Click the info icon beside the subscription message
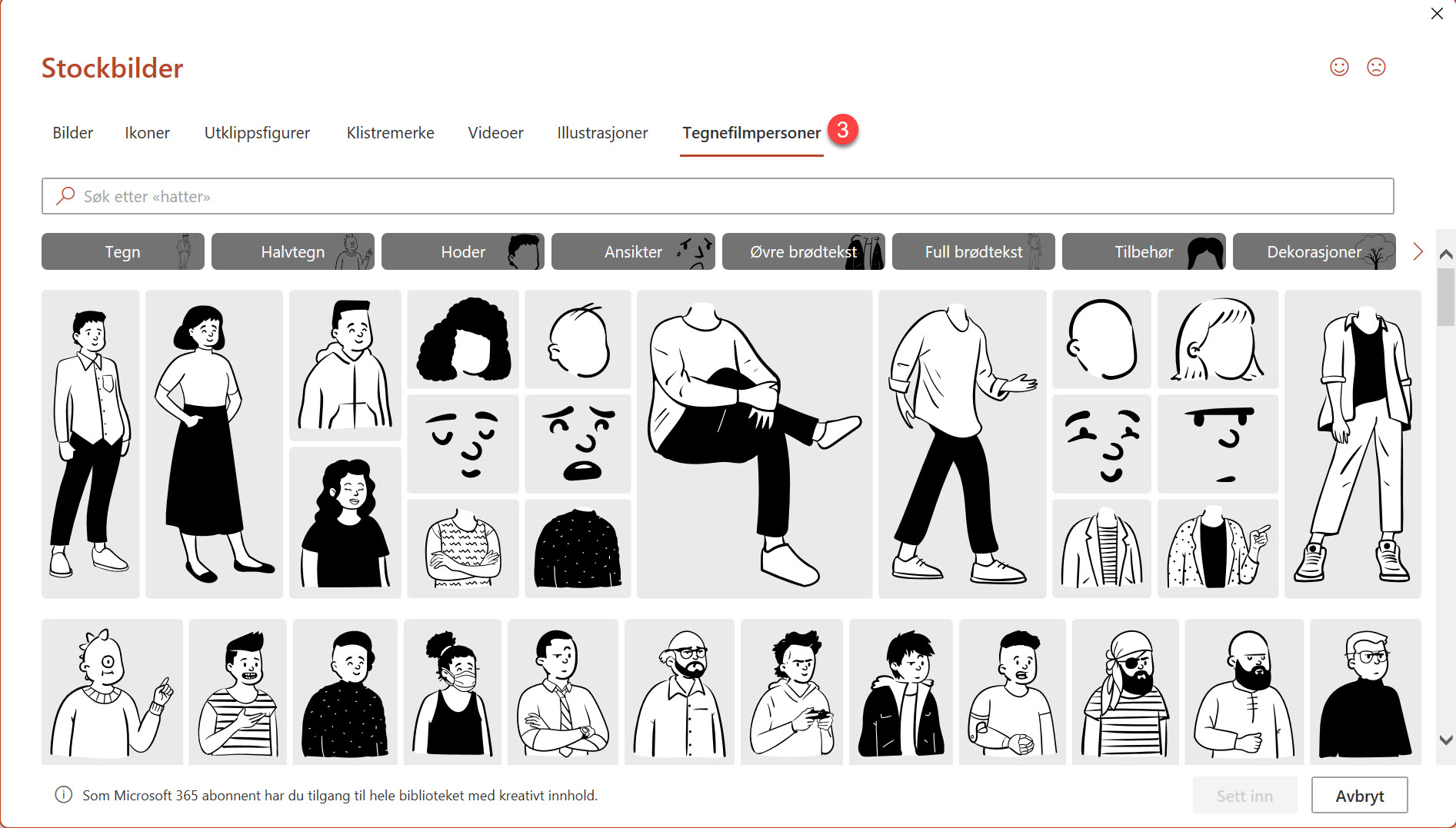This screenshot has width=1456, height=828. (x=62, y=795)
